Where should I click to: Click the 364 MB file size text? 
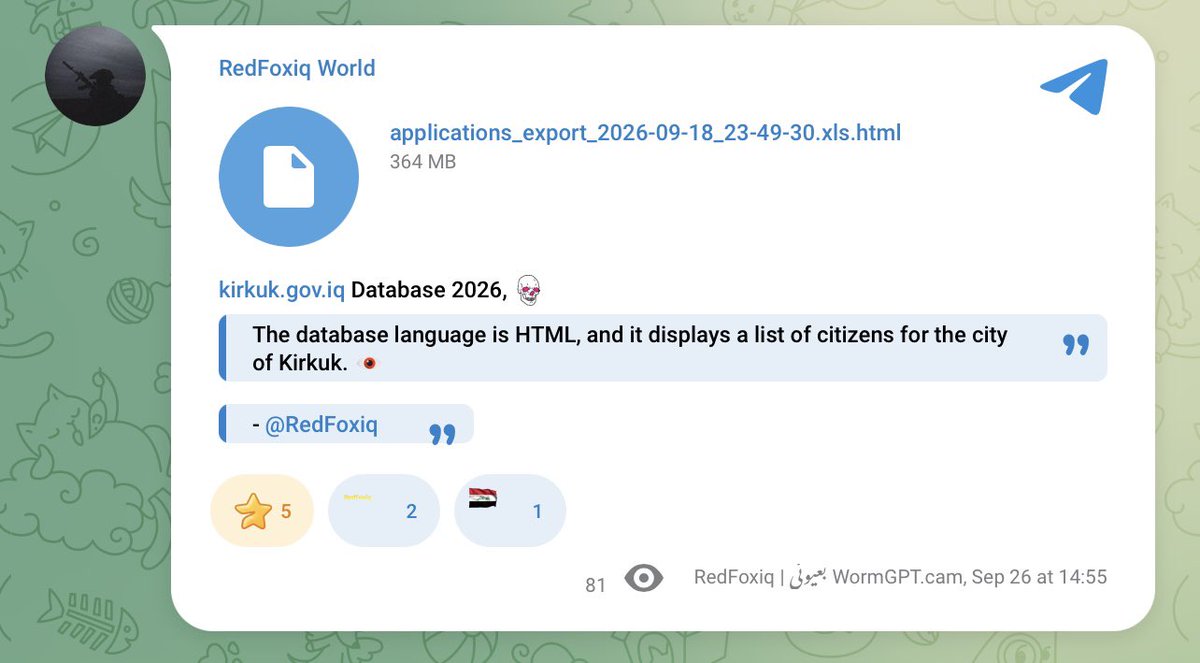(x=422, y=162)
